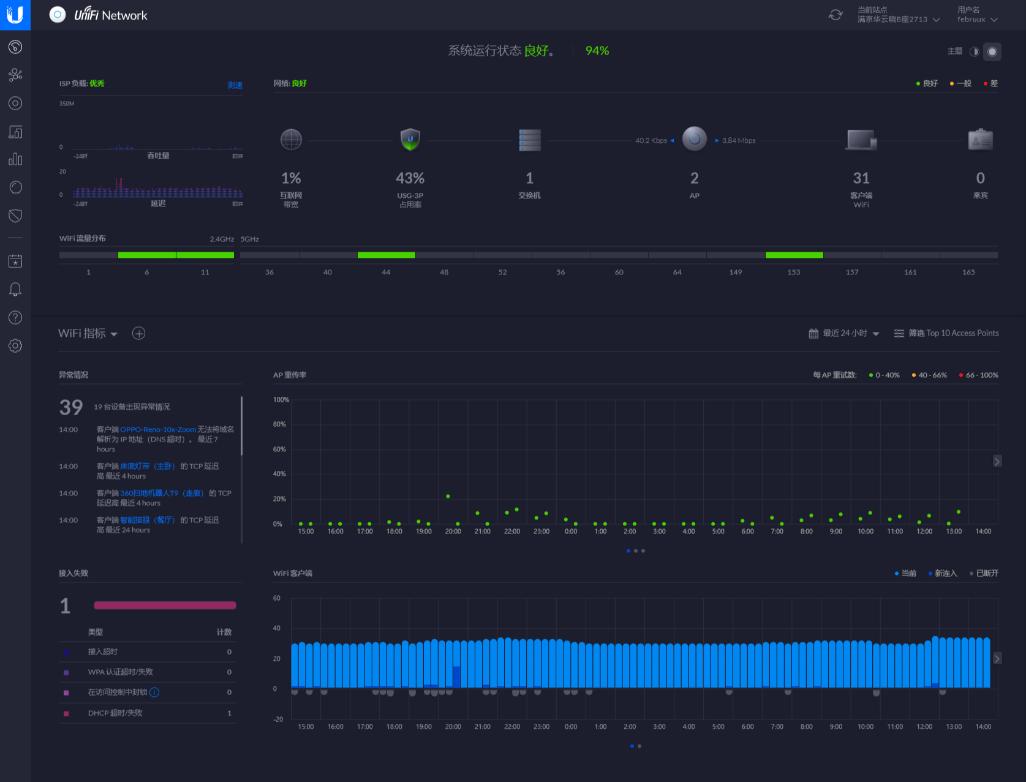Open the OPPO-Reno-10x-Zoom client link
This screenshot has height=782, width=1026.
tap(158, 429)
